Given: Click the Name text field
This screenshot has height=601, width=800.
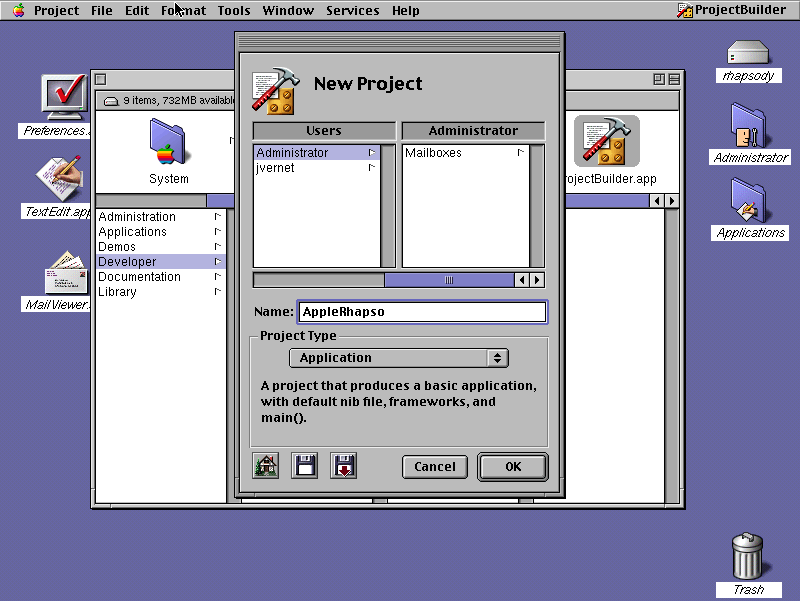Looking at the screenshot, I should tap(422, 312).
